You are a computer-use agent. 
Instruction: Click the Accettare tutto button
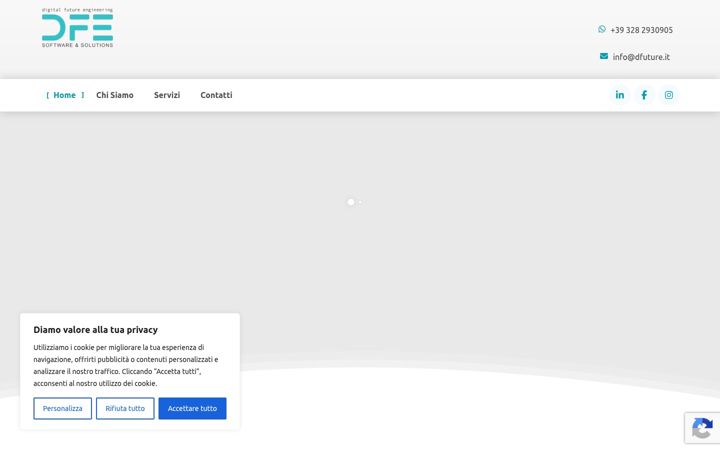192,408
